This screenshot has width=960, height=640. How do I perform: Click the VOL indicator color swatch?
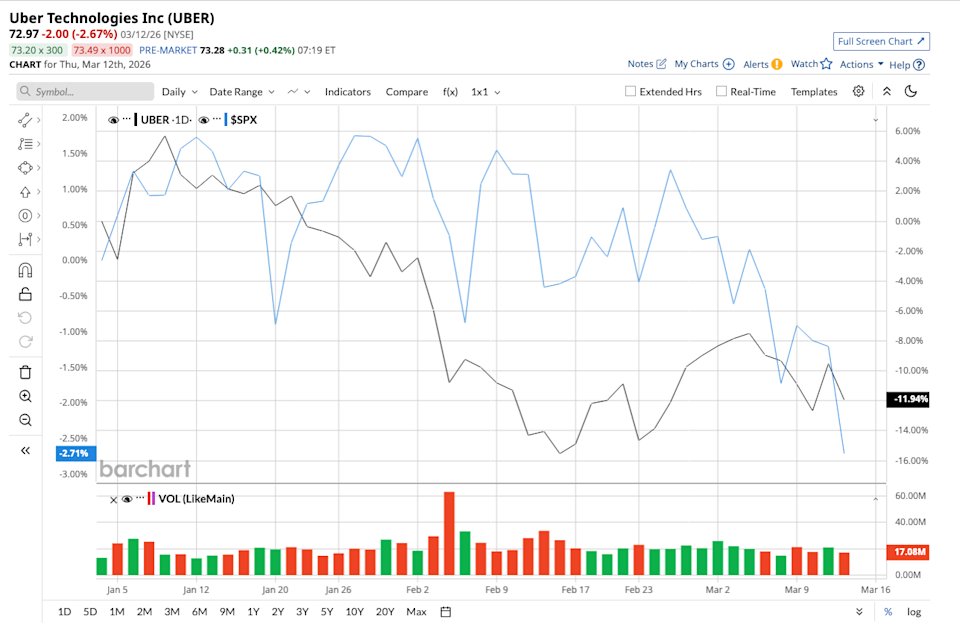pos(151,498)
